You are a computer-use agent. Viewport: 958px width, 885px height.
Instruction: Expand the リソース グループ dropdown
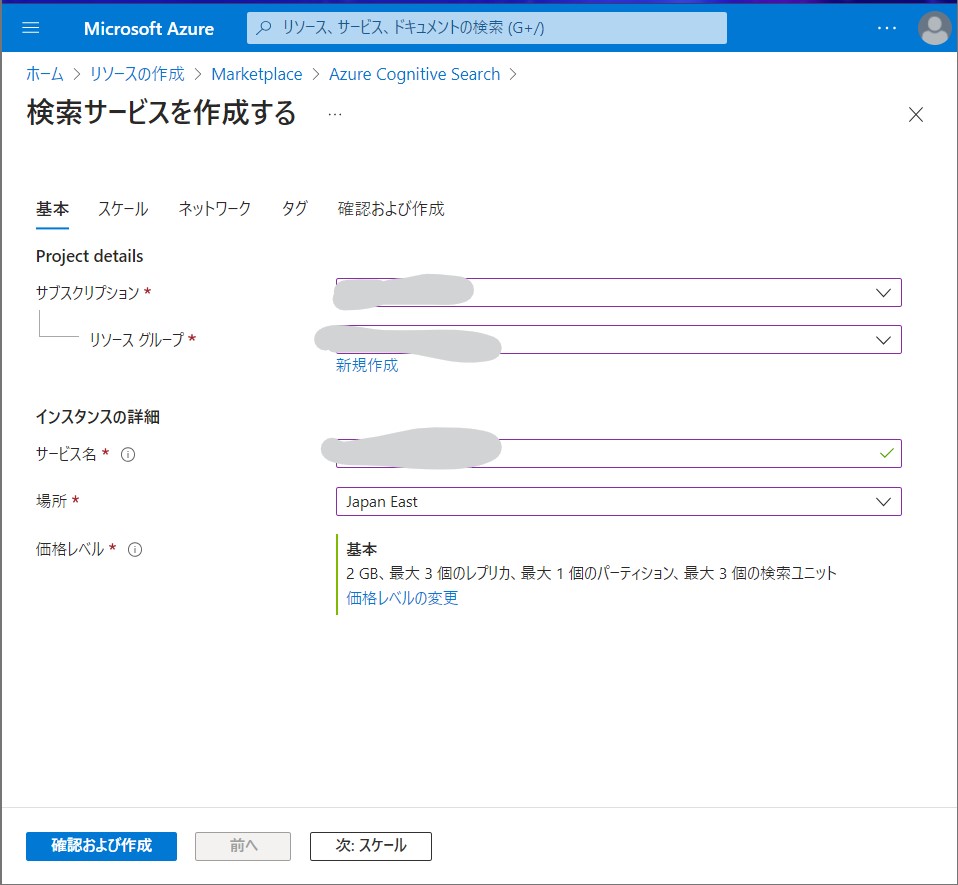619,340
